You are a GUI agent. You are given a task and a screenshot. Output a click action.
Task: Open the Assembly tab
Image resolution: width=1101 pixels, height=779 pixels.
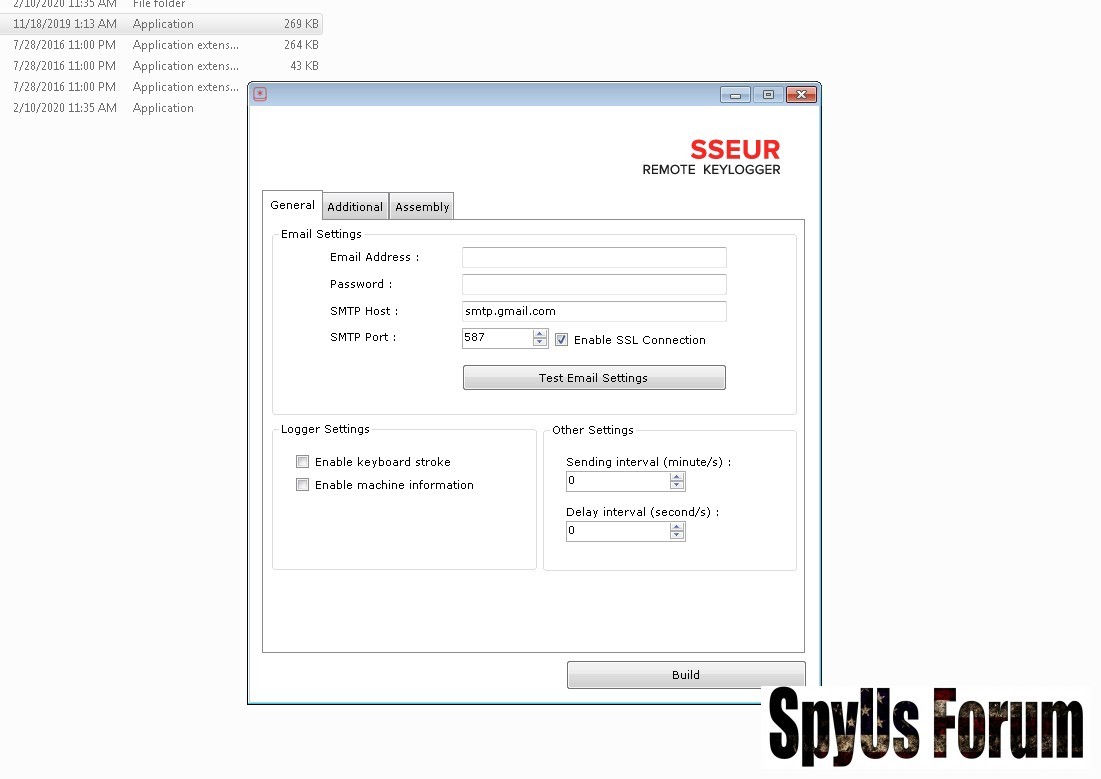[422, 207]
